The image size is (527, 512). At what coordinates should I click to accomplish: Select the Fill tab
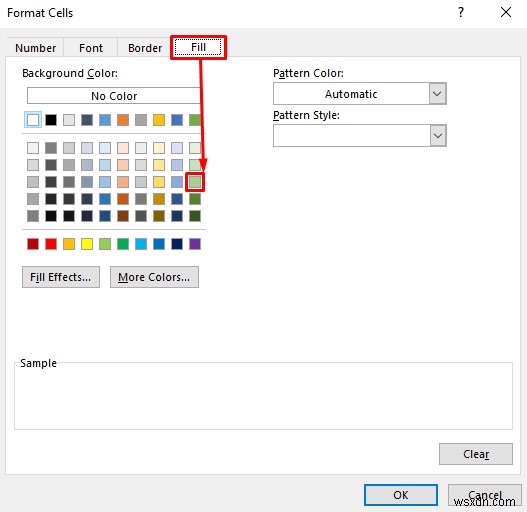click(198, 47)
